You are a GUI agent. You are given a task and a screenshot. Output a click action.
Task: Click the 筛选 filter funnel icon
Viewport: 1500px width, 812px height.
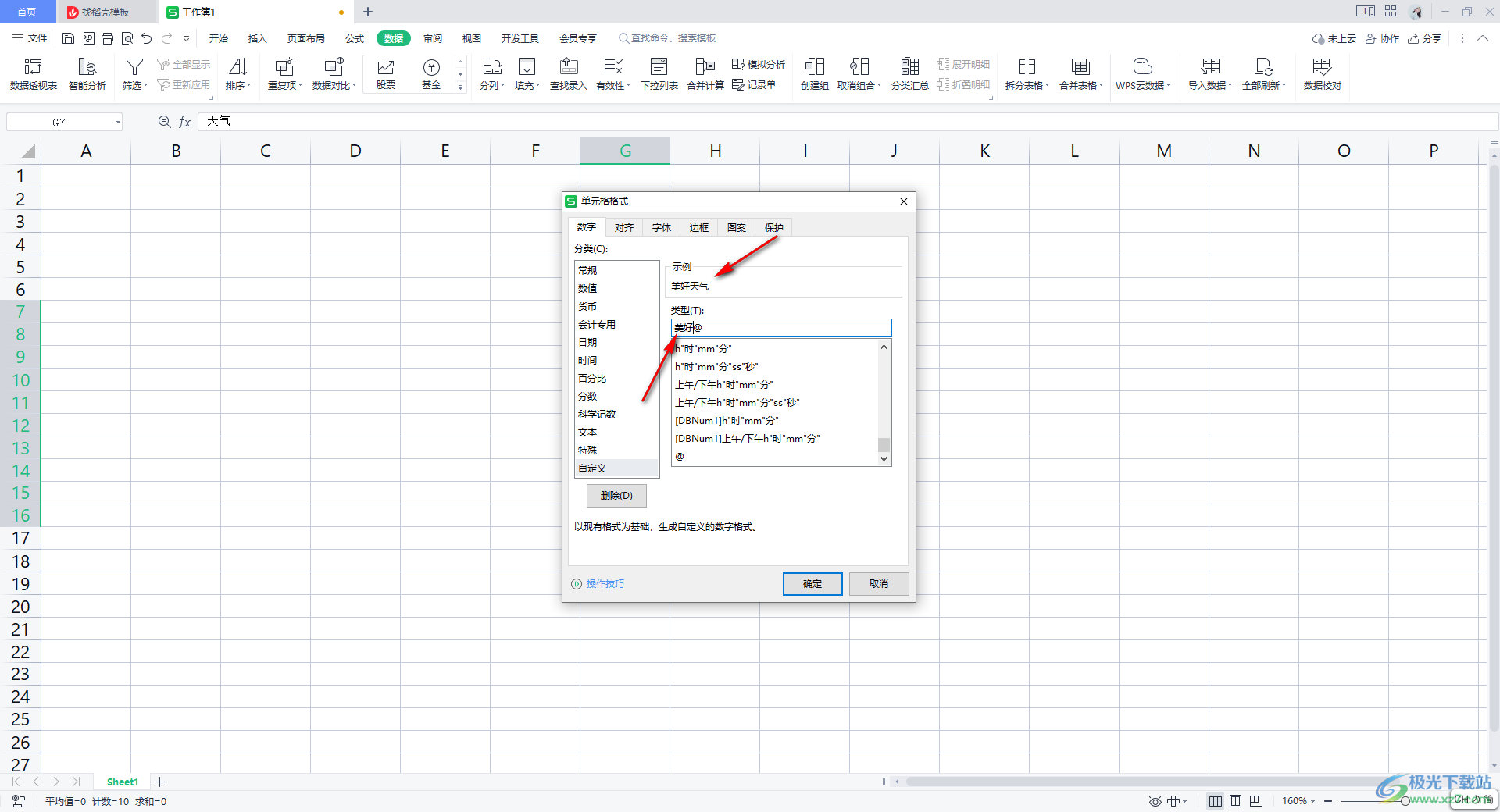(x=134, y=67)
